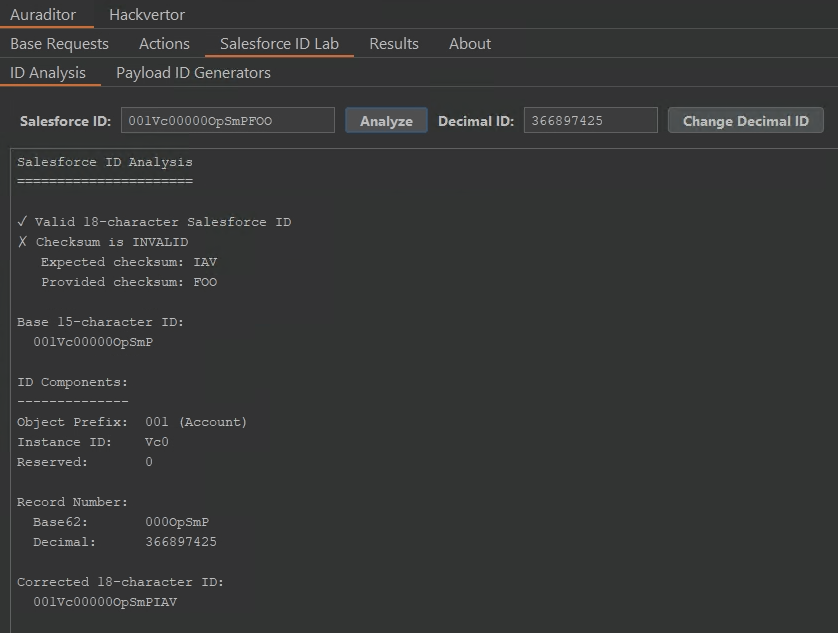The width and height of the screenshot is (838, 633).
Task: Open the About tab
Action: coord(469,43)
